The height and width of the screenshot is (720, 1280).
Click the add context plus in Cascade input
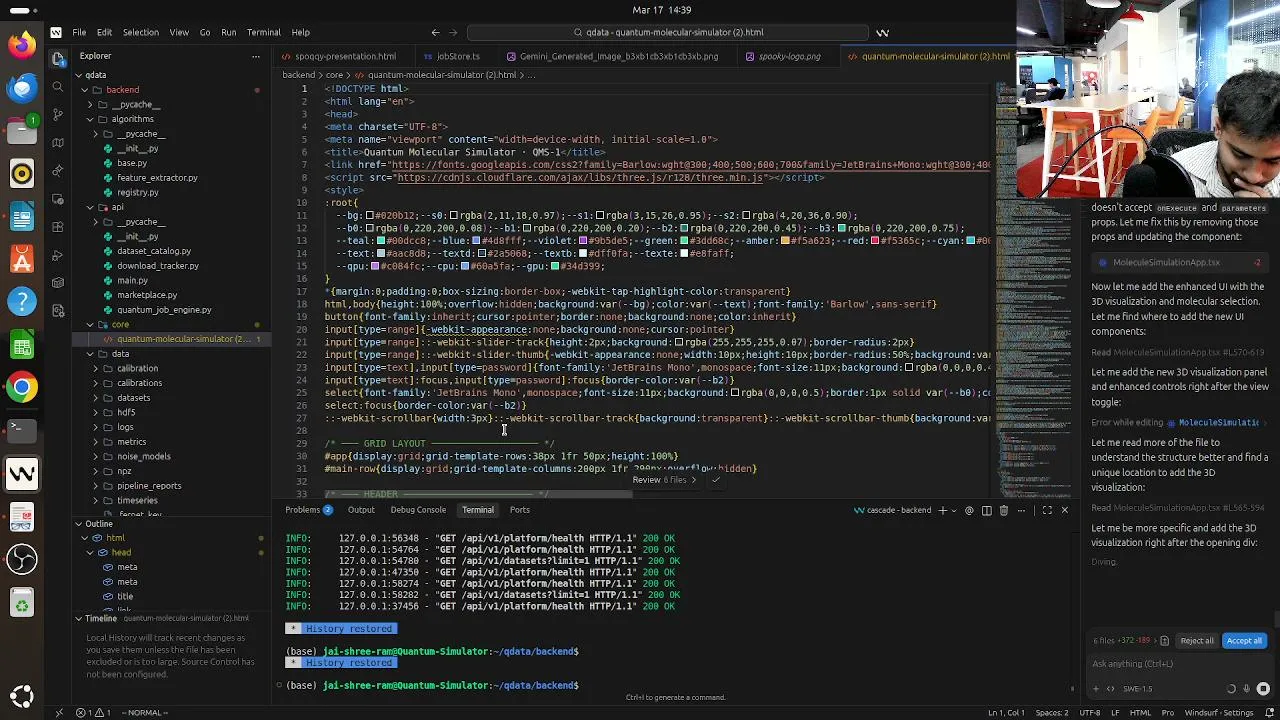click(x=1096, y=688)
